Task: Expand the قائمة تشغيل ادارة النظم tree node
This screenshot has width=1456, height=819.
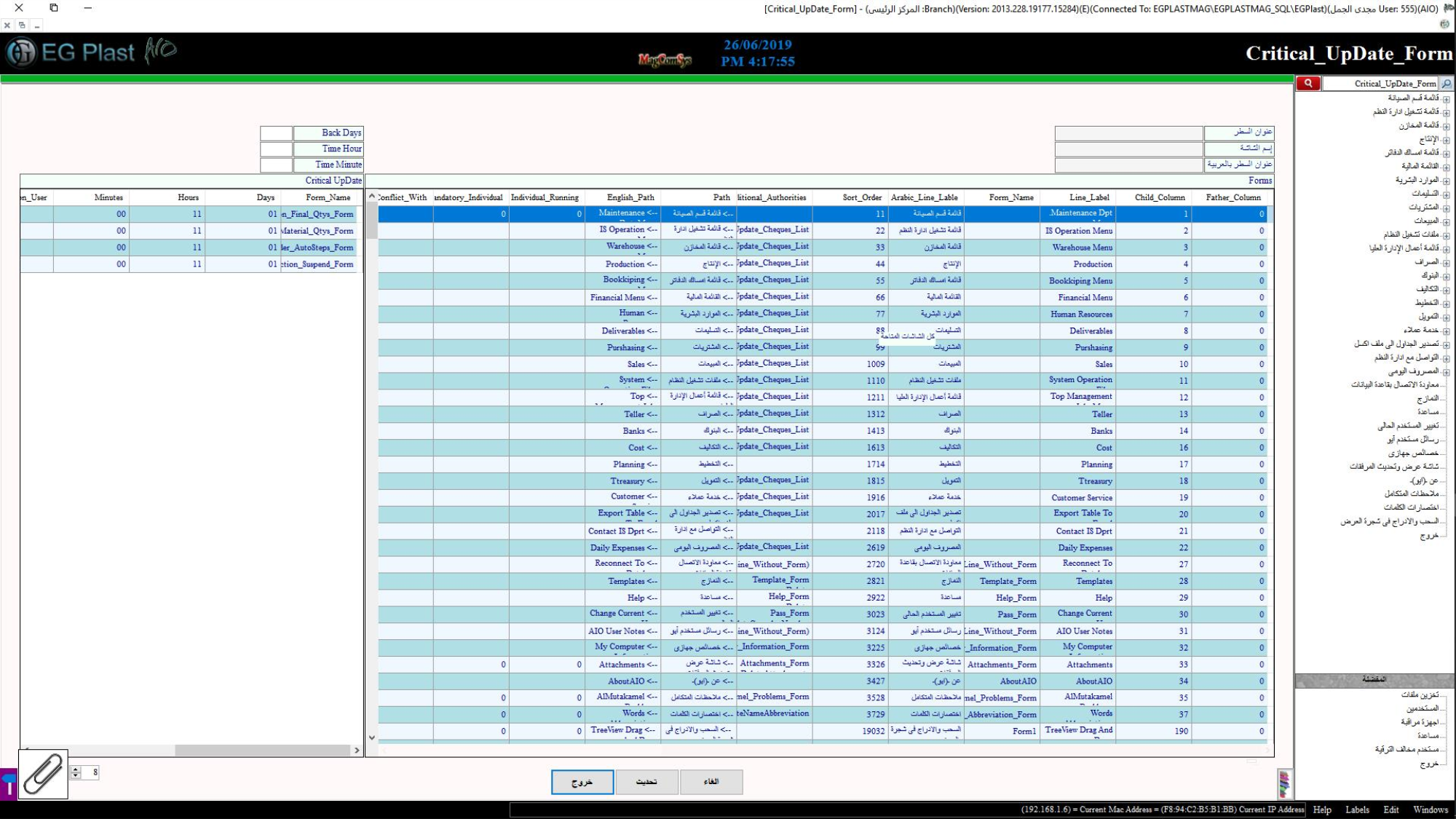Action: point(1446,113)
